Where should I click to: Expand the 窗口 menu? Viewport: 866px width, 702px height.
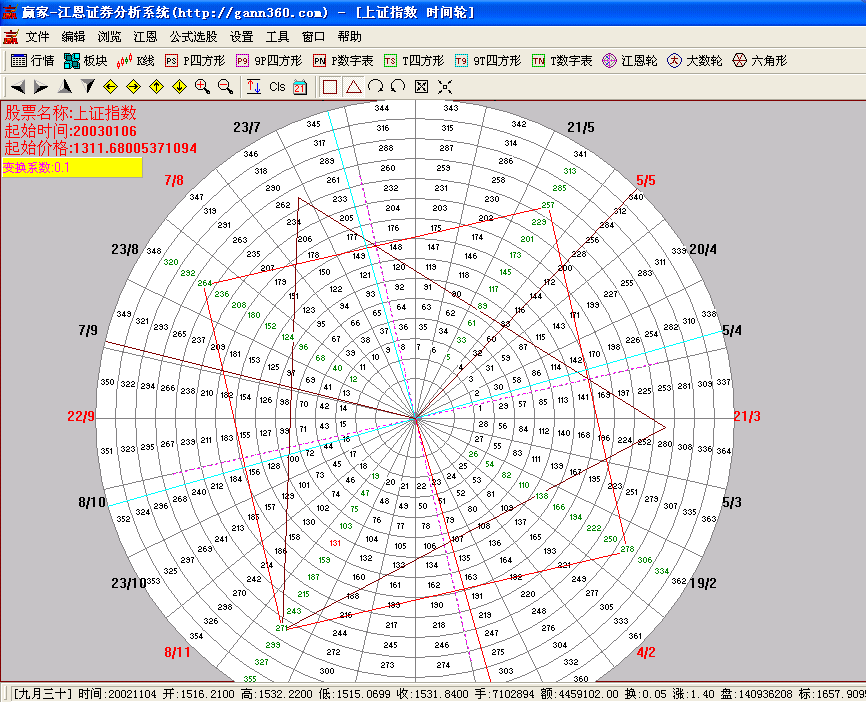[x=313, y=36]
